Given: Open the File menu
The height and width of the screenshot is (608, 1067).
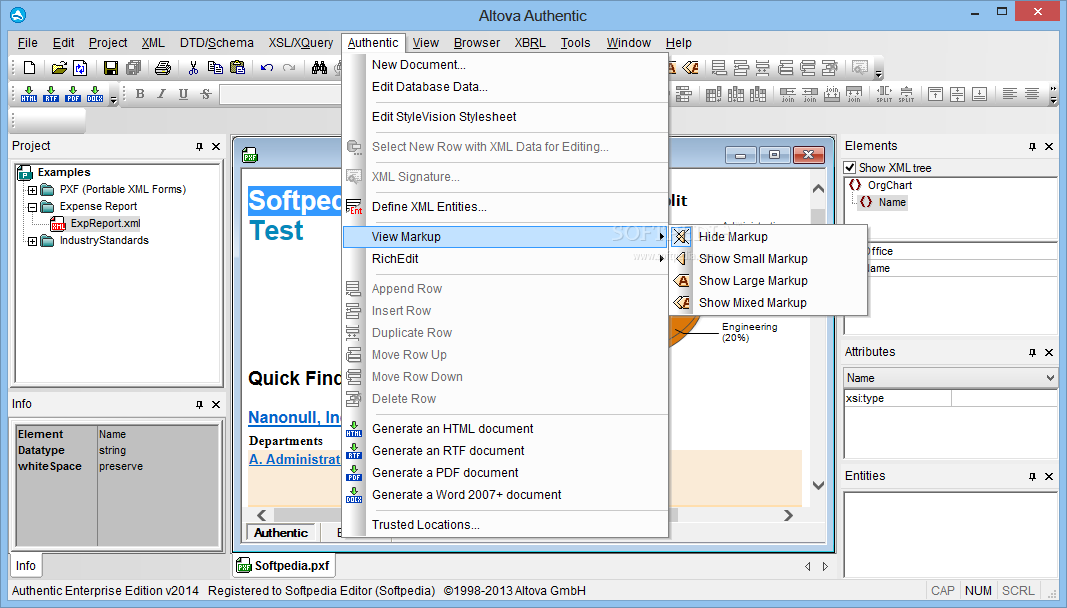Looking at the screenshot, I should tap(27, 42).
